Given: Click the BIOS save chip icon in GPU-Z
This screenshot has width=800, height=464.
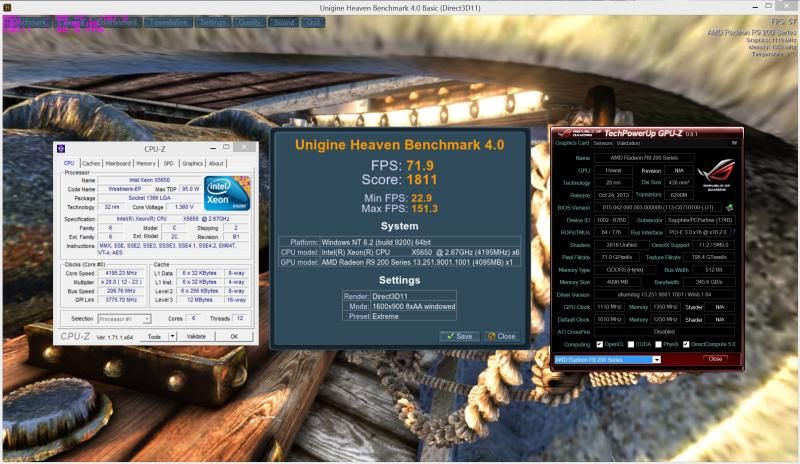Looking at the screenshot, I should [x=730, y=208].
